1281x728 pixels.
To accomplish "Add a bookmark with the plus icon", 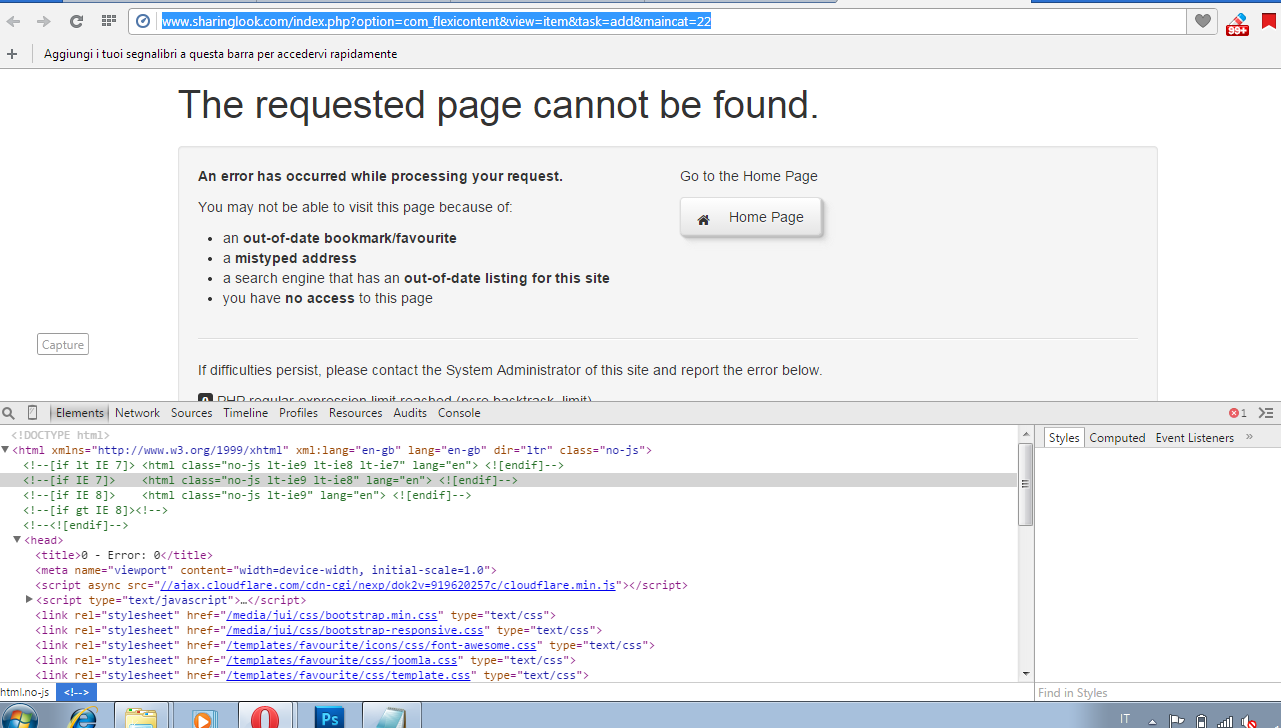I will [12, 54].
